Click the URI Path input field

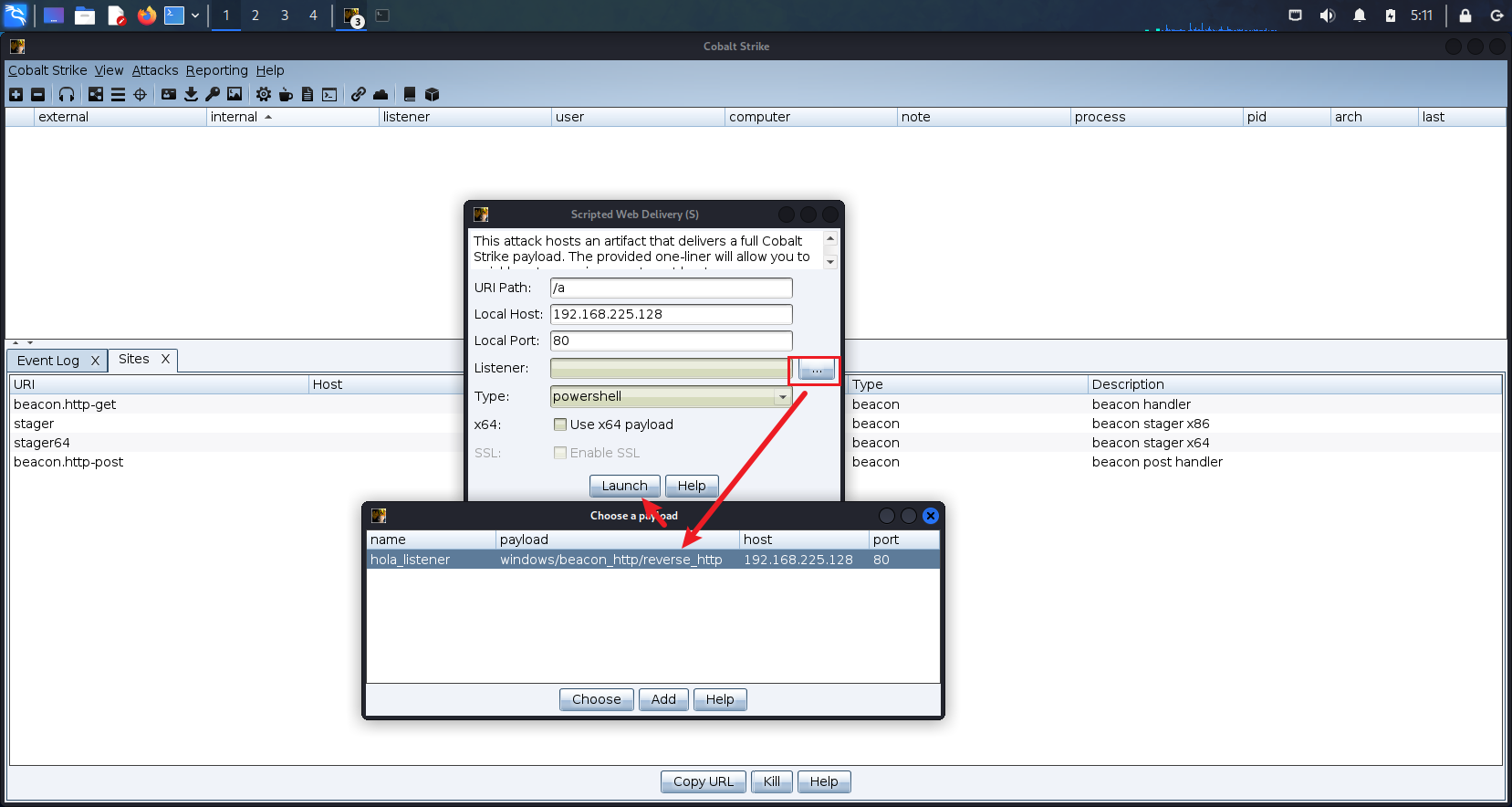(x=672, y=288)
